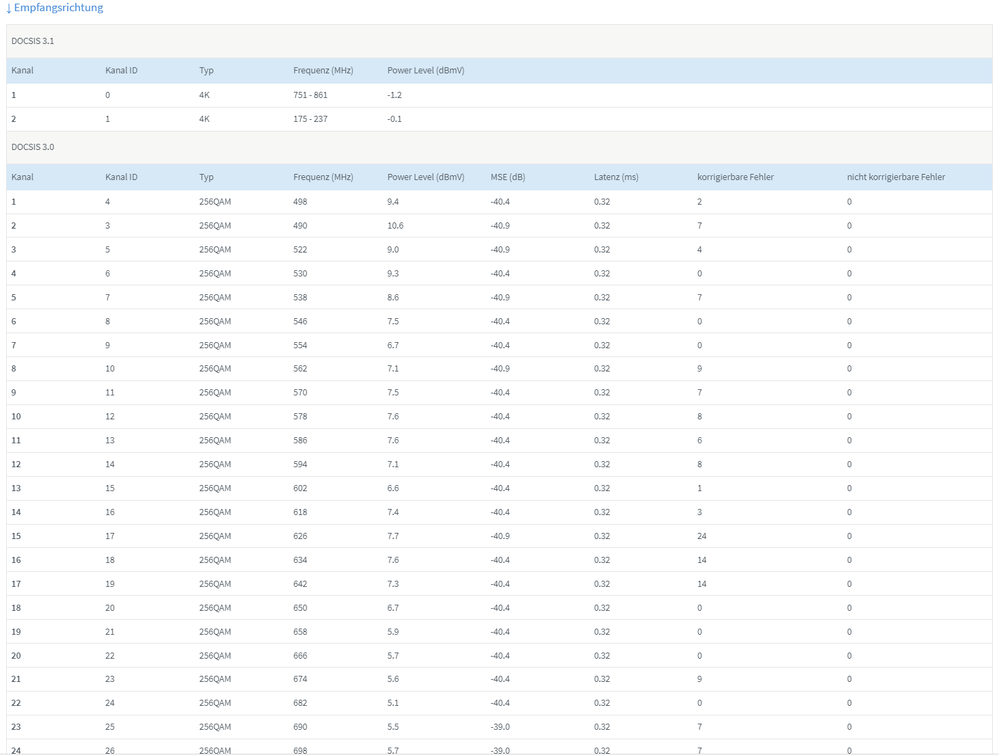Click the korrigierbare Fehler column header
Screen dimensions: 999x756
tap(735, 177)
